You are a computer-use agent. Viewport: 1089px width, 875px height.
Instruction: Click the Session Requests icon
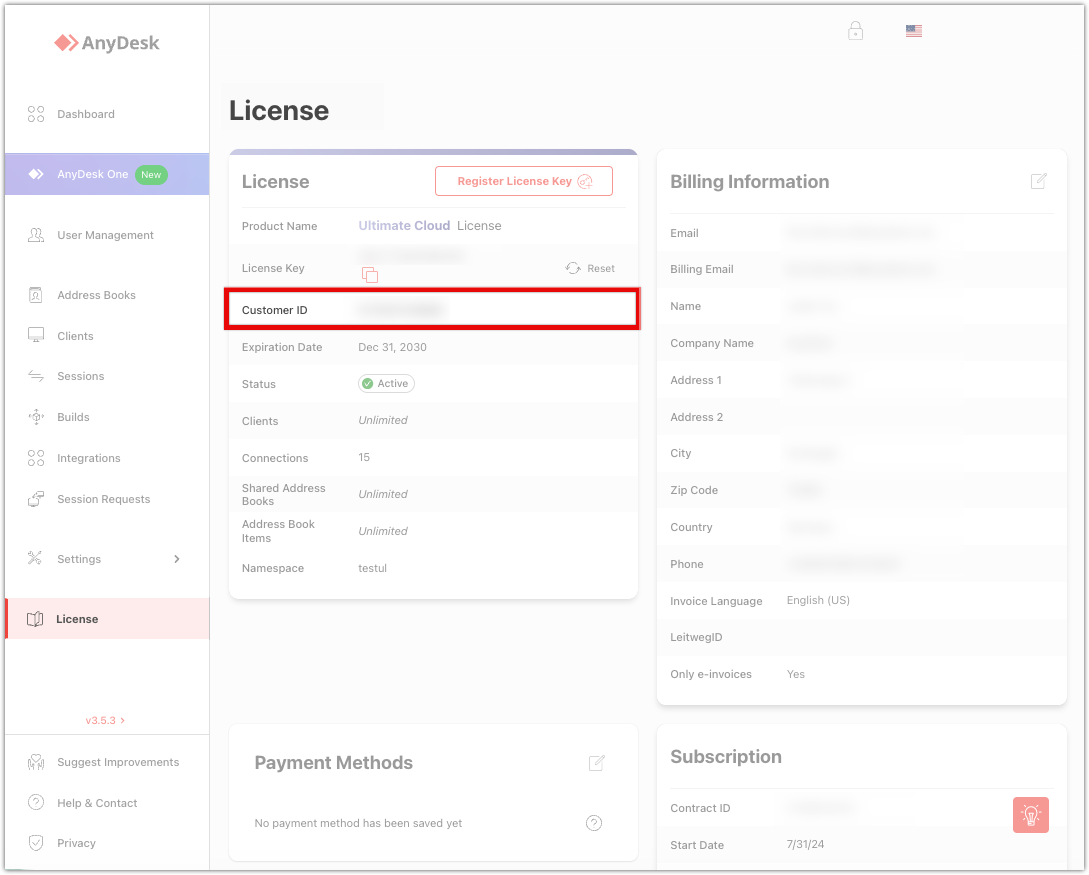point(36,499)
